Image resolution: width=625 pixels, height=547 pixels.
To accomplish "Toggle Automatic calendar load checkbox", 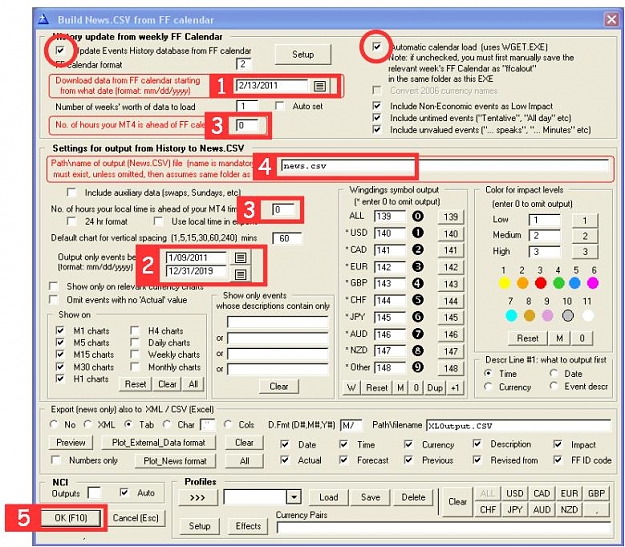I will click(x=377, y=47).
